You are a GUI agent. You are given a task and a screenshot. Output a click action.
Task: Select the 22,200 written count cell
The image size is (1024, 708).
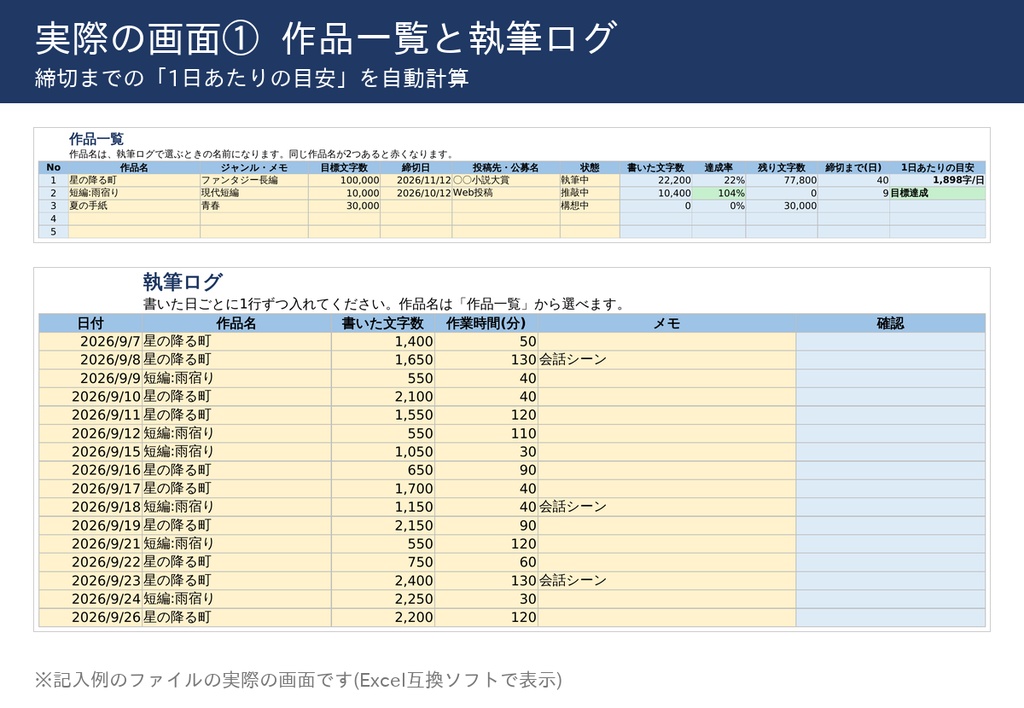point(656,180)
